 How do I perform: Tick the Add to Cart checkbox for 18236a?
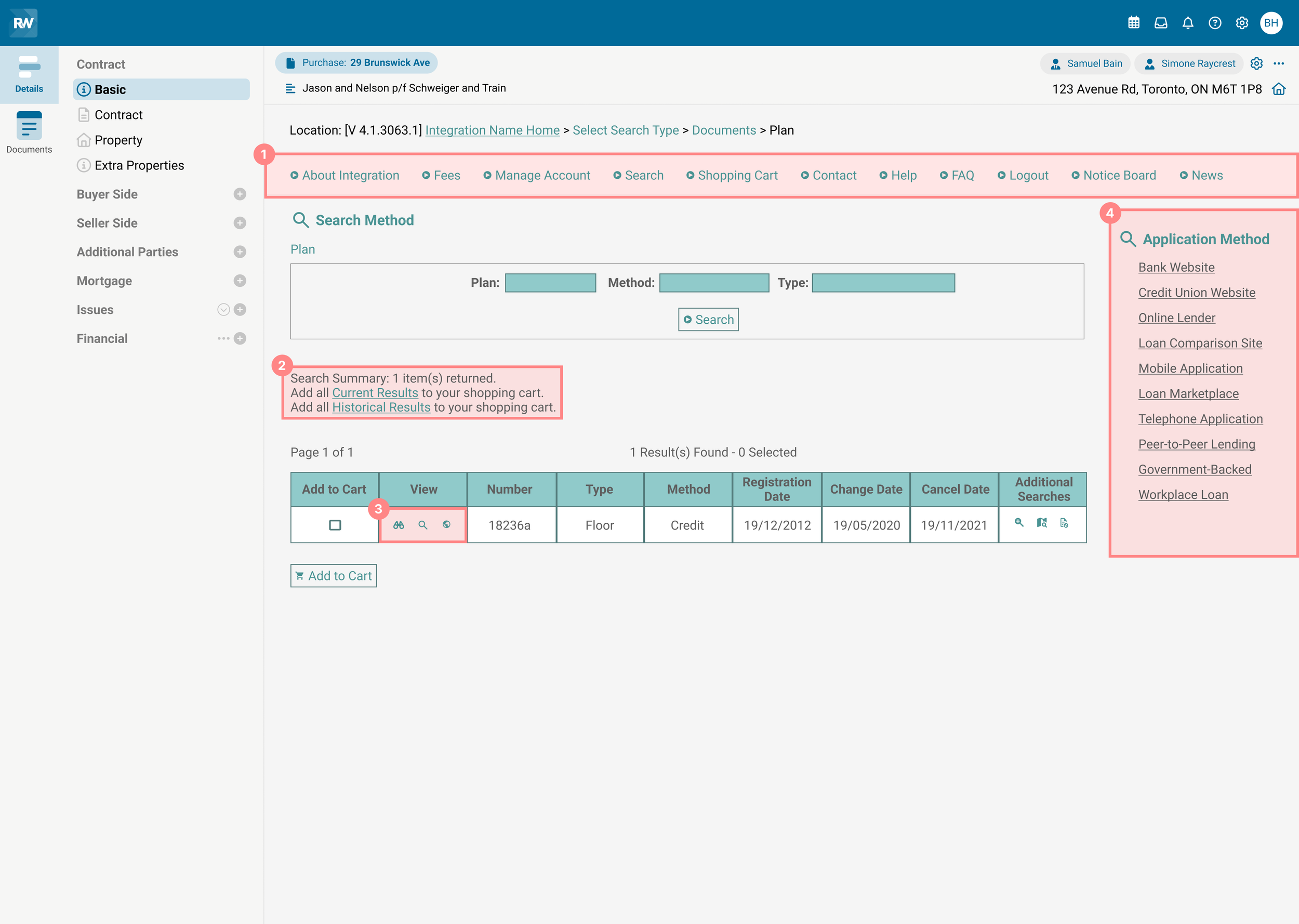point(335,524)
